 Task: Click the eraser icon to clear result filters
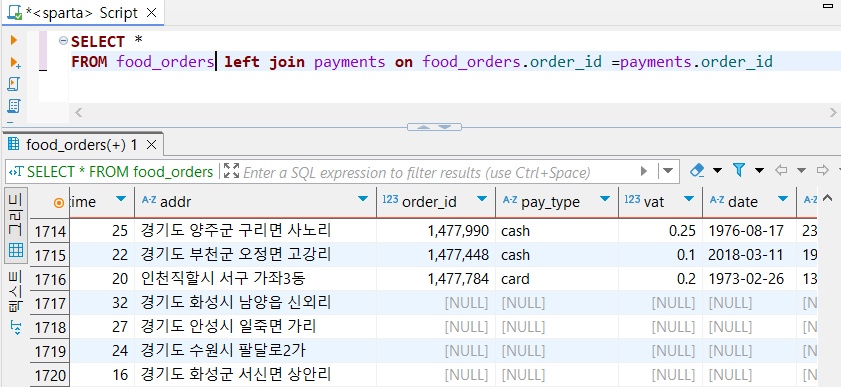coord(696,171)
